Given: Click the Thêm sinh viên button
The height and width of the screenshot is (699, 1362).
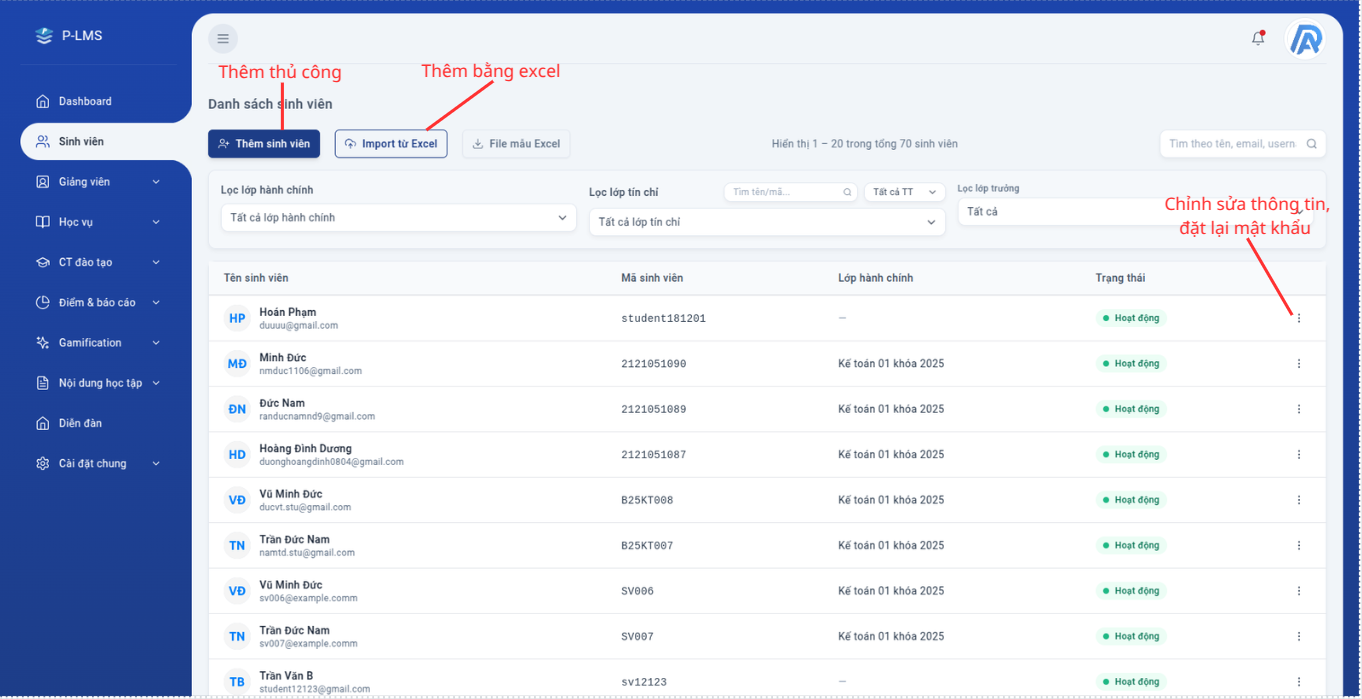Looking at the screenshot, I should point(264,144).
